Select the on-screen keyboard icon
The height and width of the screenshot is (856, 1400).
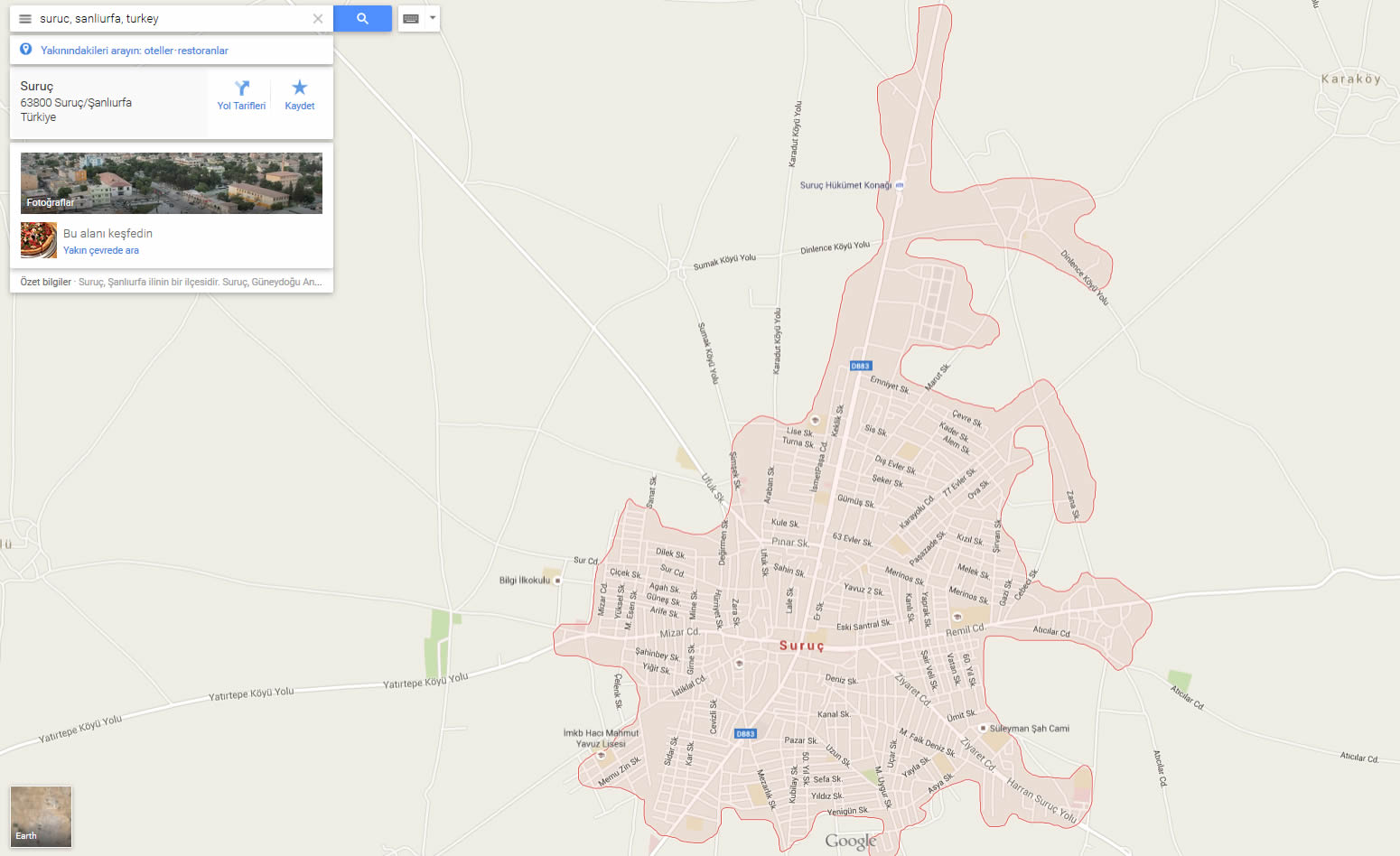(x=411, y=18)
